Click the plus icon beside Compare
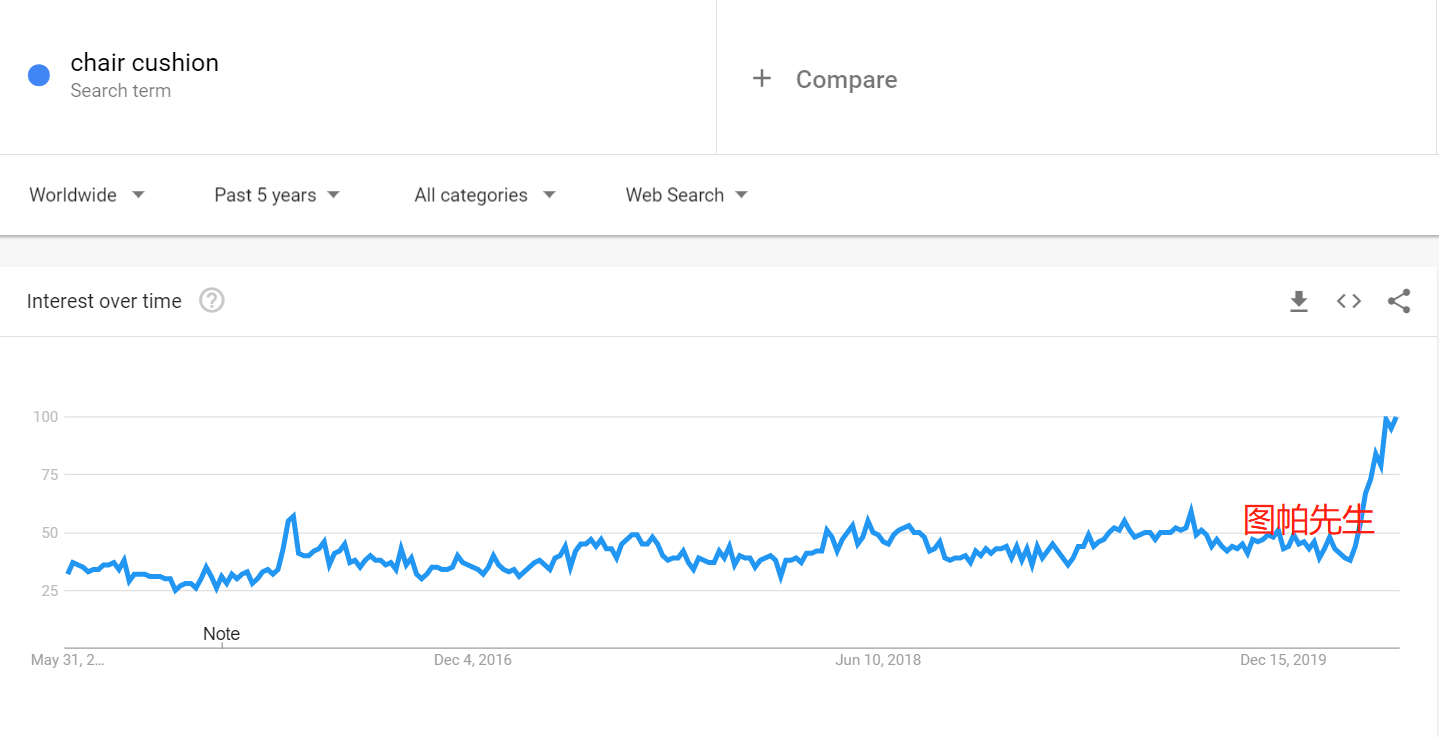 [762, 79]
